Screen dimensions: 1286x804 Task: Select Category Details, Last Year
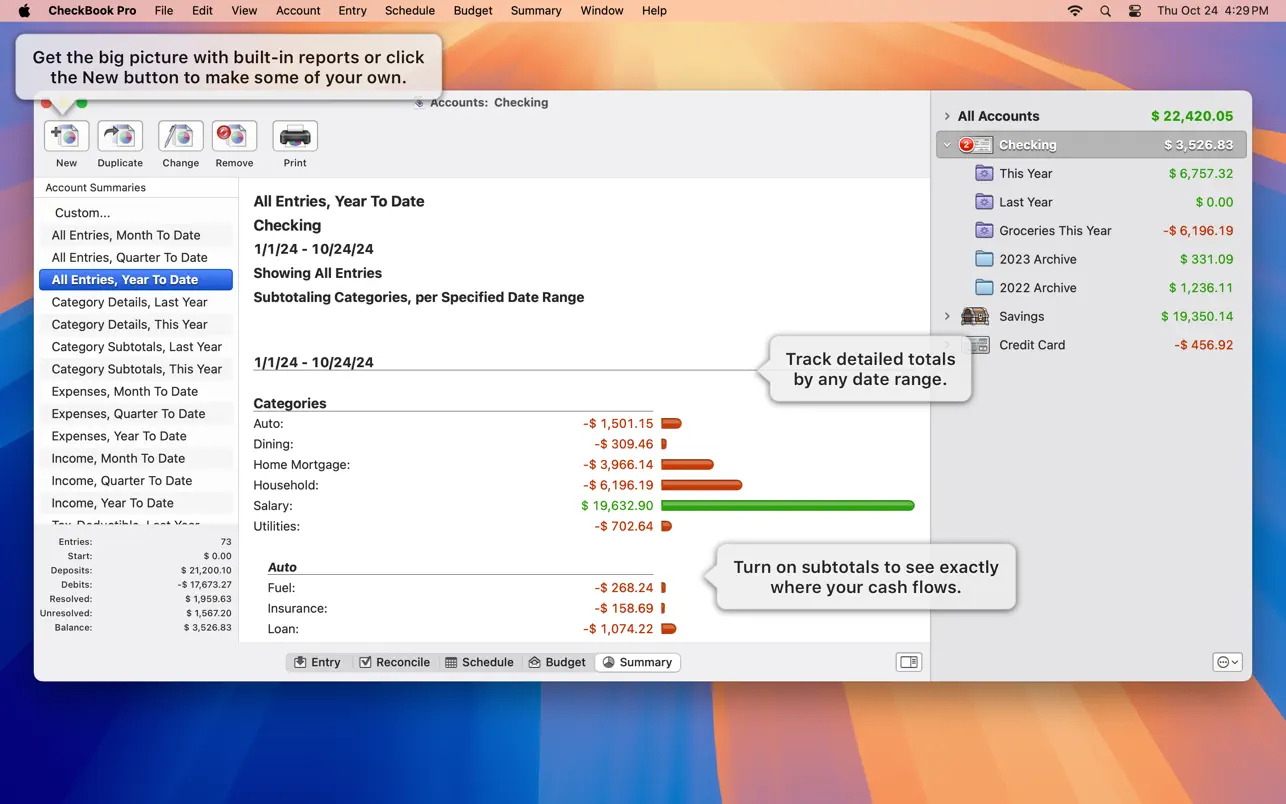tap(136, 302)
